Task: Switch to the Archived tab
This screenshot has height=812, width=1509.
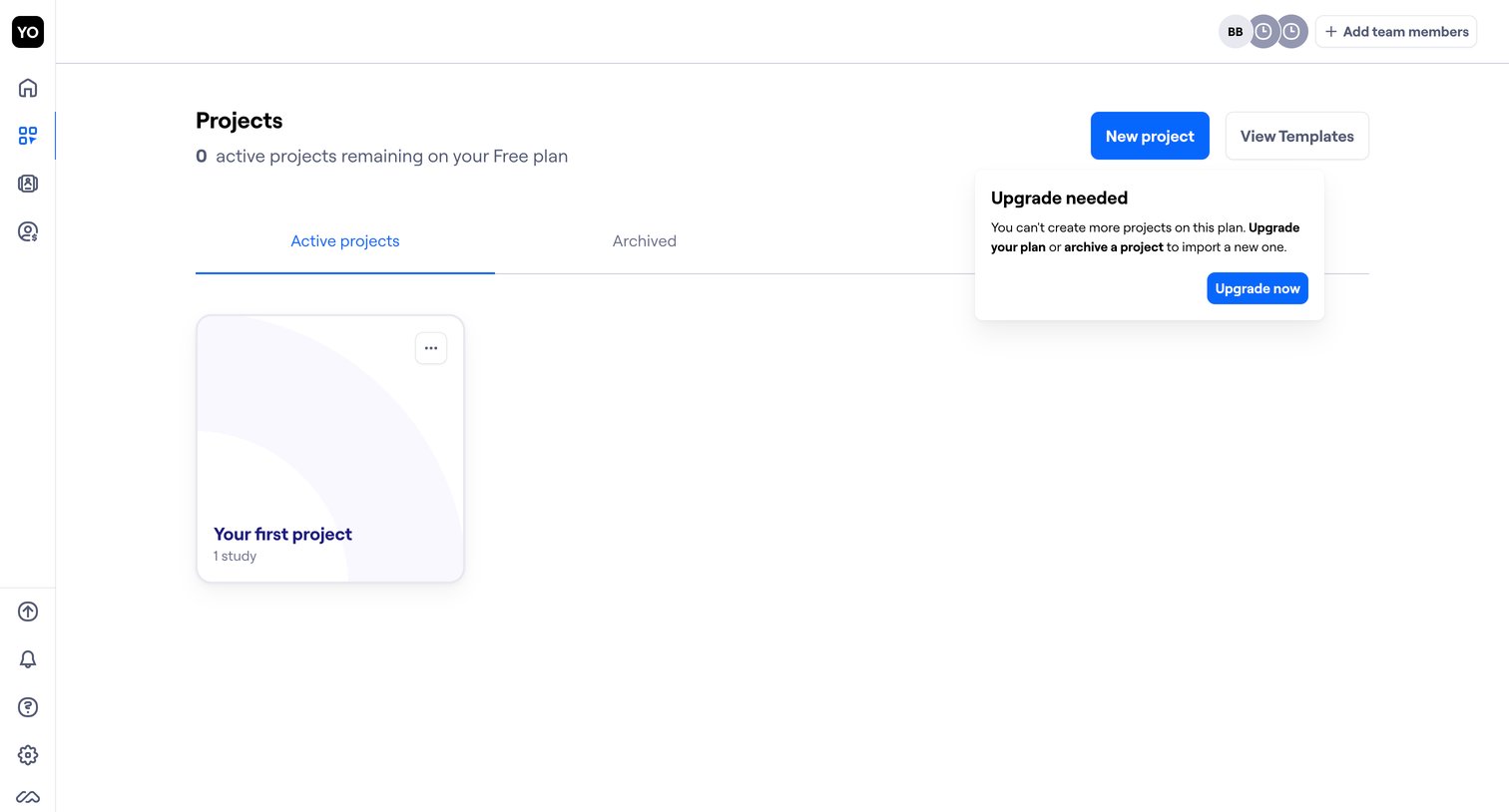Action: 645,241
